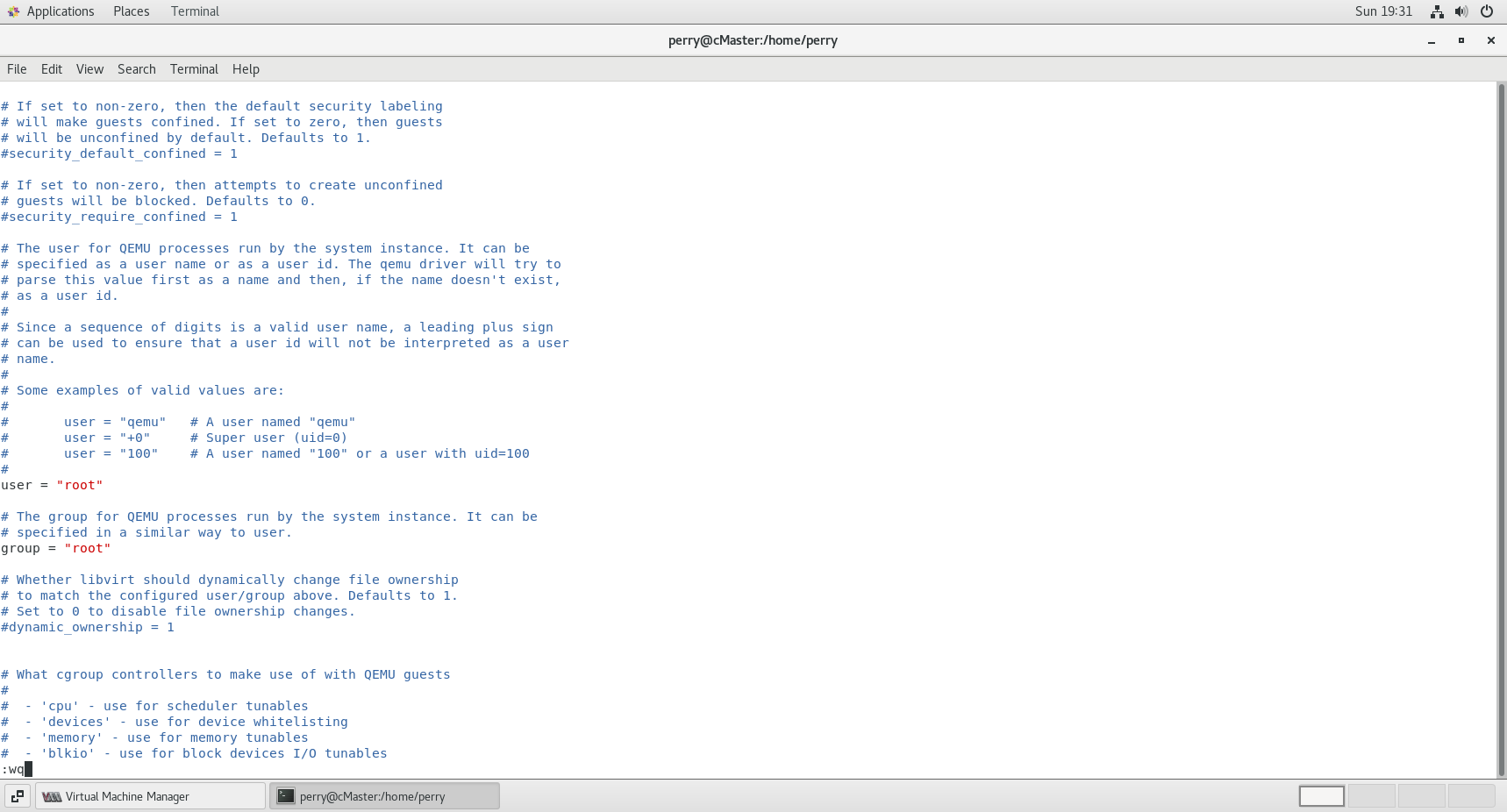Maximize the terminal window
The height and width of the screenshot is (812, 1507).
(x=1461, y=40)
